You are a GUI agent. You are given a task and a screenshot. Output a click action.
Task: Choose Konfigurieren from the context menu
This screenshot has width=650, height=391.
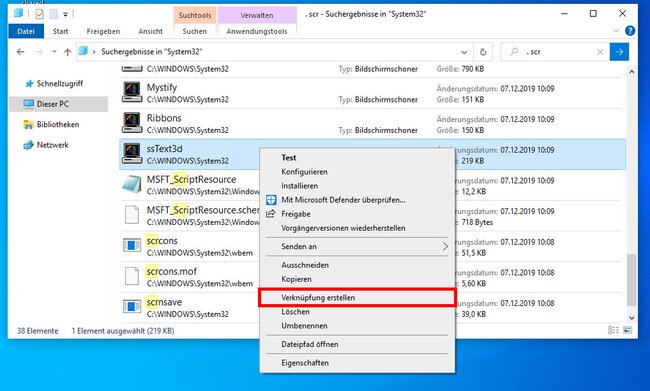point(304,172)
